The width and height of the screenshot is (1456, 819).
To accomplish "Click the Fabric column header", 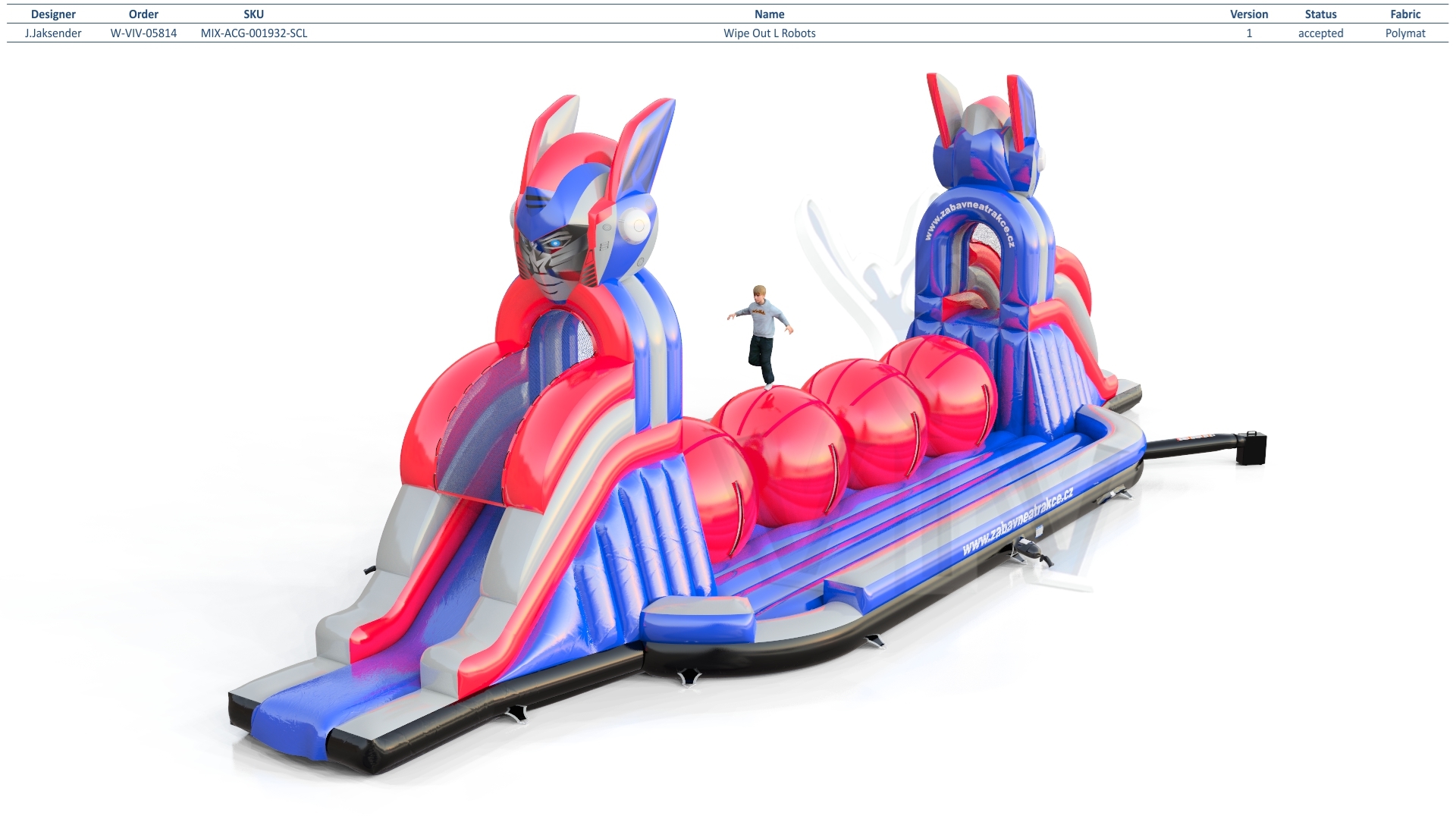I will [1405, 14].
